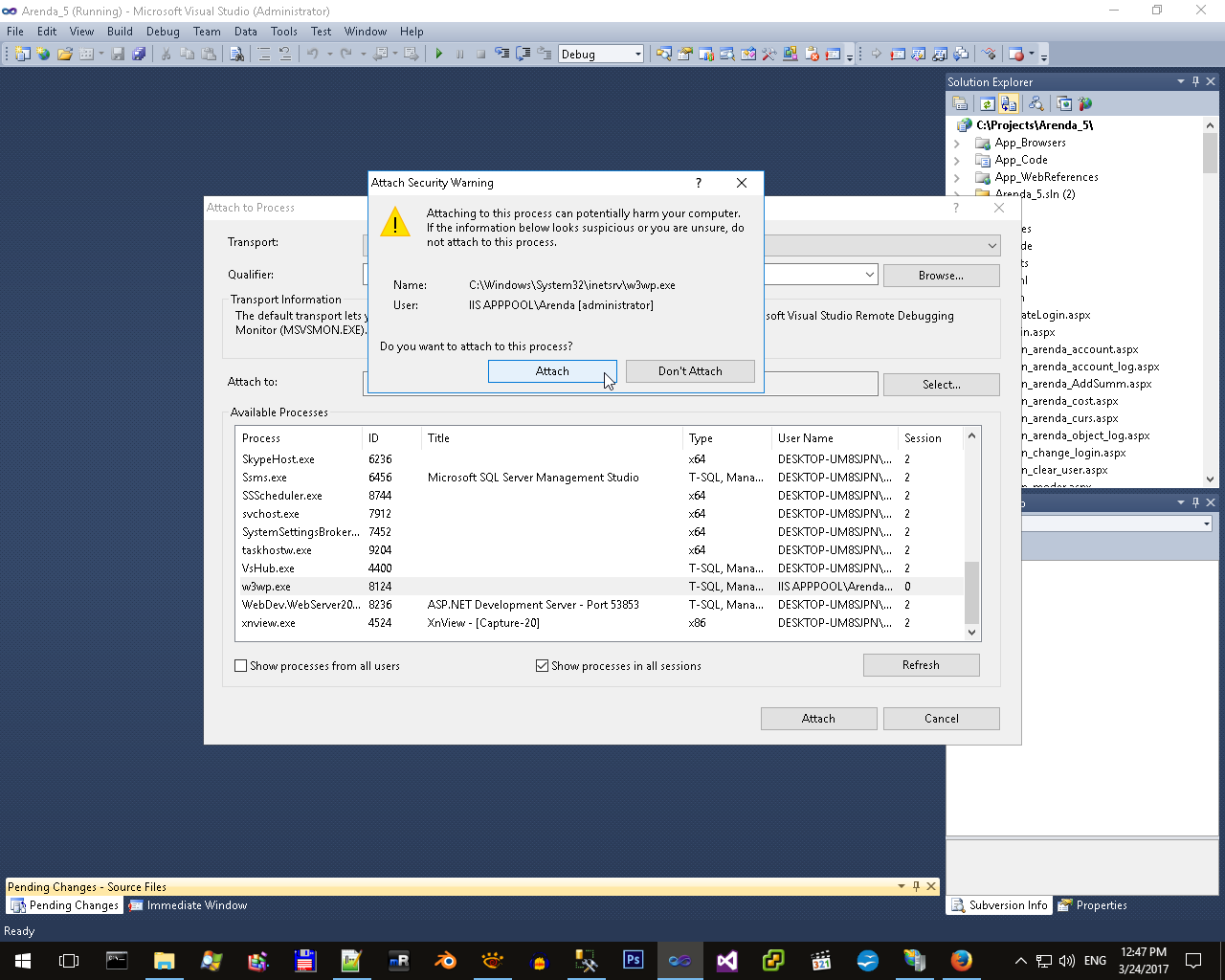Open the Tools menu
The height and width of the screenshot is (980, 1225).
pos(284,32)
